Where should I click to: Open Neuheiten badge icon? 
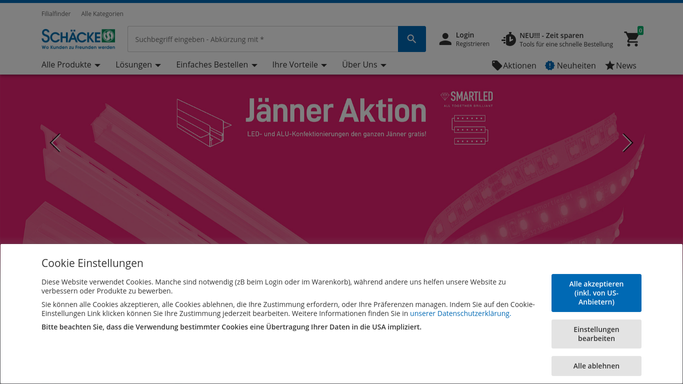coord(550,65)
